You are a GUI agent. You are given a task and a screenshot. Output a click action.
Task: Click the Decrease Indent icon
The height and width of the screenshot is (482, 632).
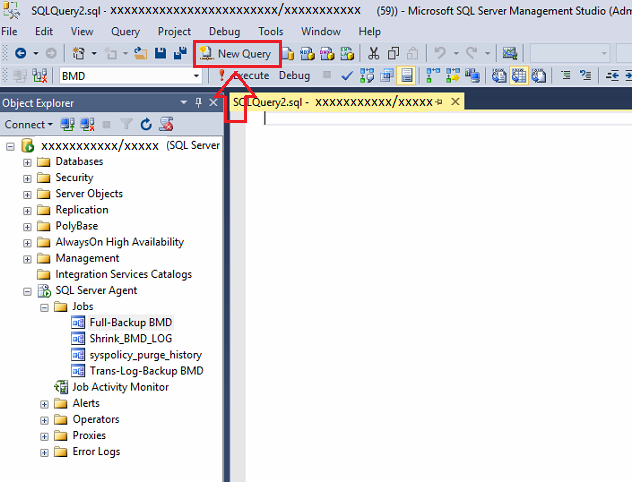click(x=612, y=75)
